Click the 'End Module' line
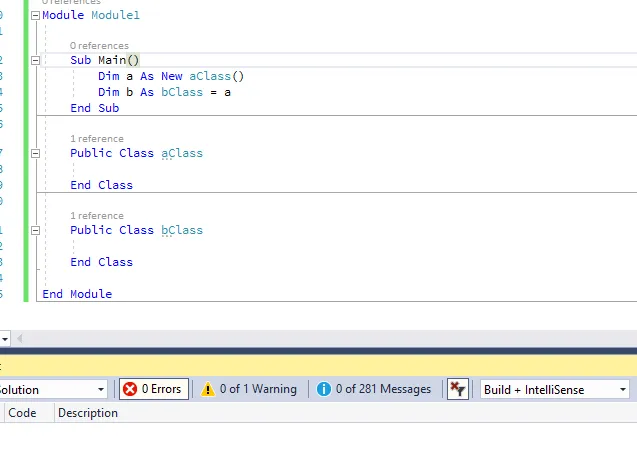This screenshot has height=453, width=637. click(x=77, y=294)
